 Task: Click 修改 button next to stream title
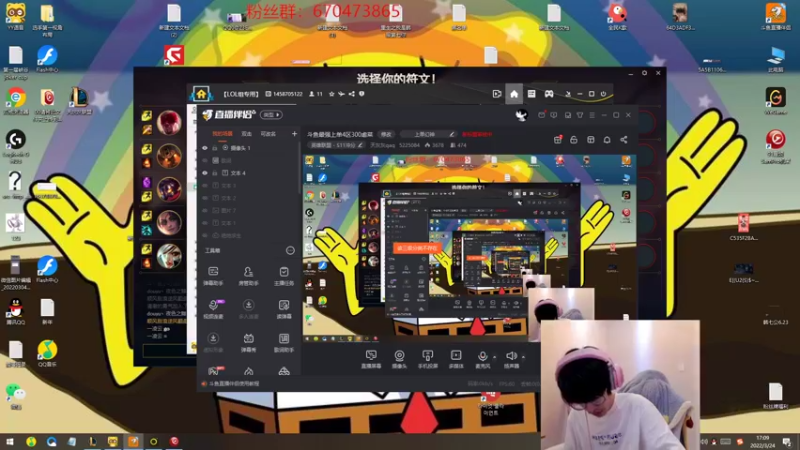386,134
